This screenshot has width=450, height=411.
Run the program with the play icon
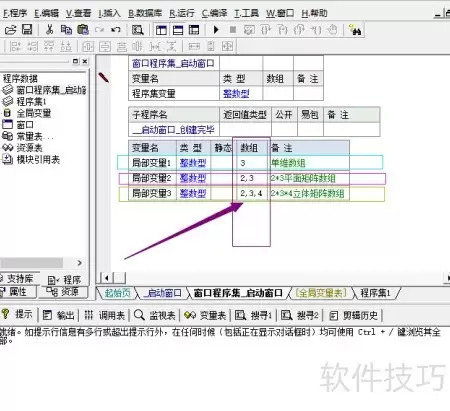click(x=216, y=30)
